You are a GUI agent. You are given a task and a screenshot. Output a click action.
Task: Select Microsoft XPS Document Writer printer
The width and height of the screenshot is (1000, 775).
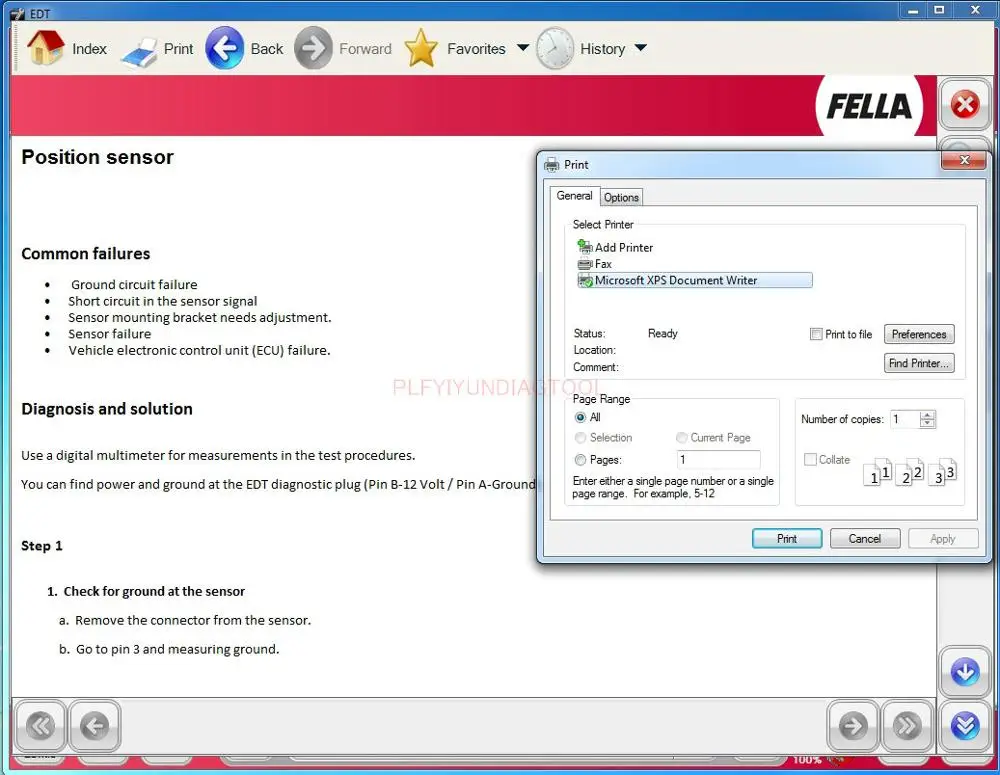(695, 281)
